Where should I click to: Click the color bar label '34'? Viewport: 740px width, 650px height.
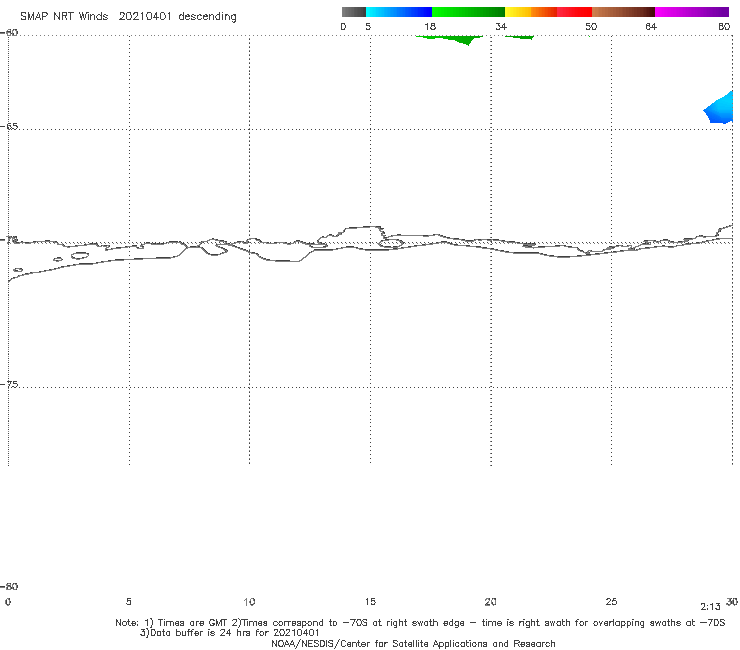[501, 26]
